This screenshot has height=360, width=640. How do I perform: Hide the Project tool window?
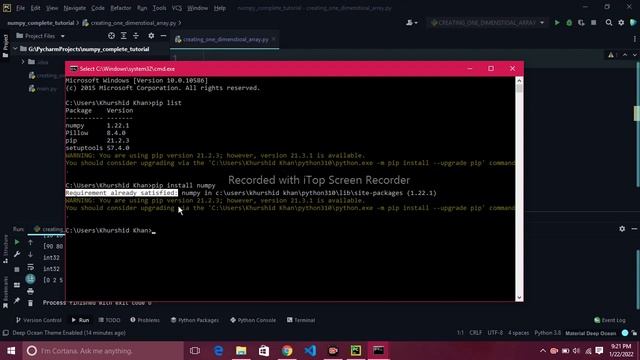coord(163,36)
